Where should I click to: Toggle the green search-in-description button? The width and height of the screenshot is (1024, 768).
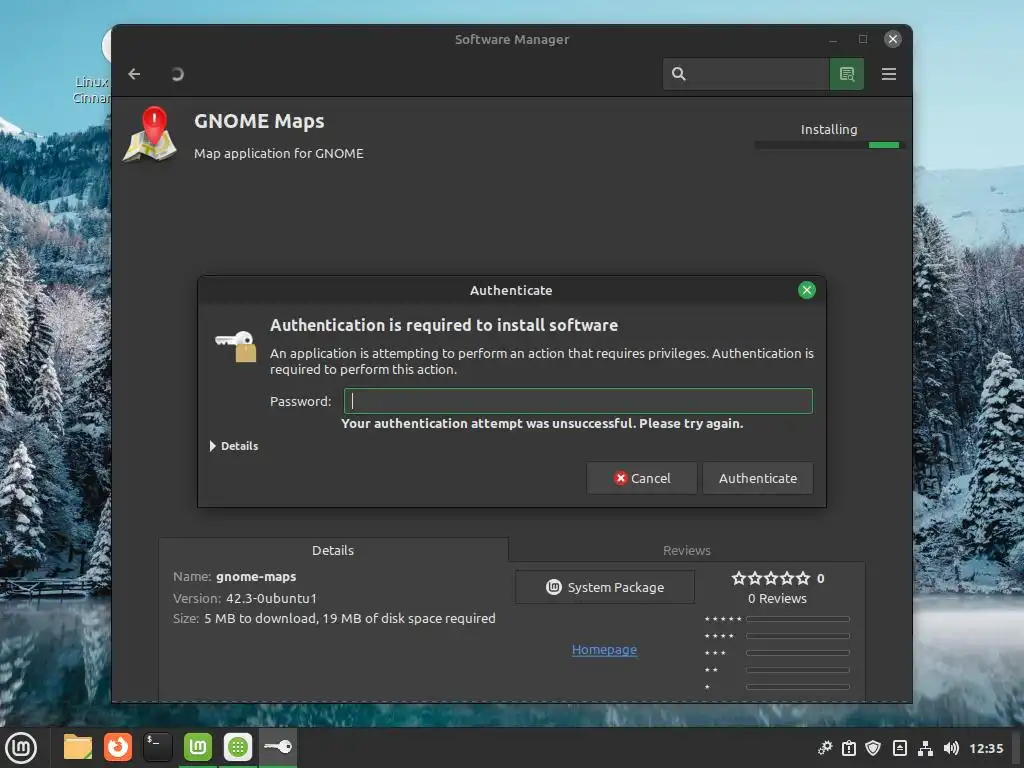847,74
